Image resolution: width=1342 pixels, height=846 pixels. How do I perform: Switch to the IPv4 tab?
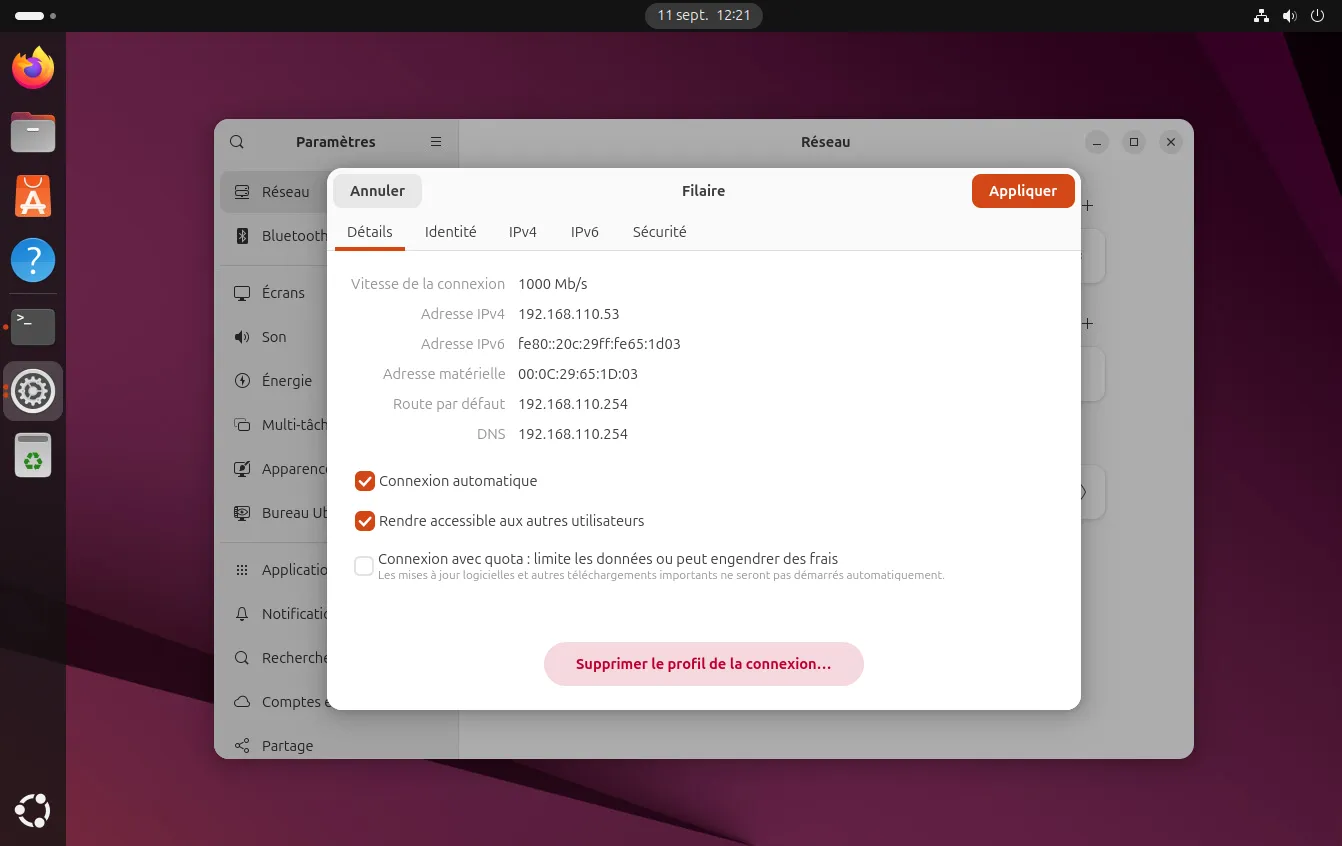pyautogui.click(x=522, y=232)
